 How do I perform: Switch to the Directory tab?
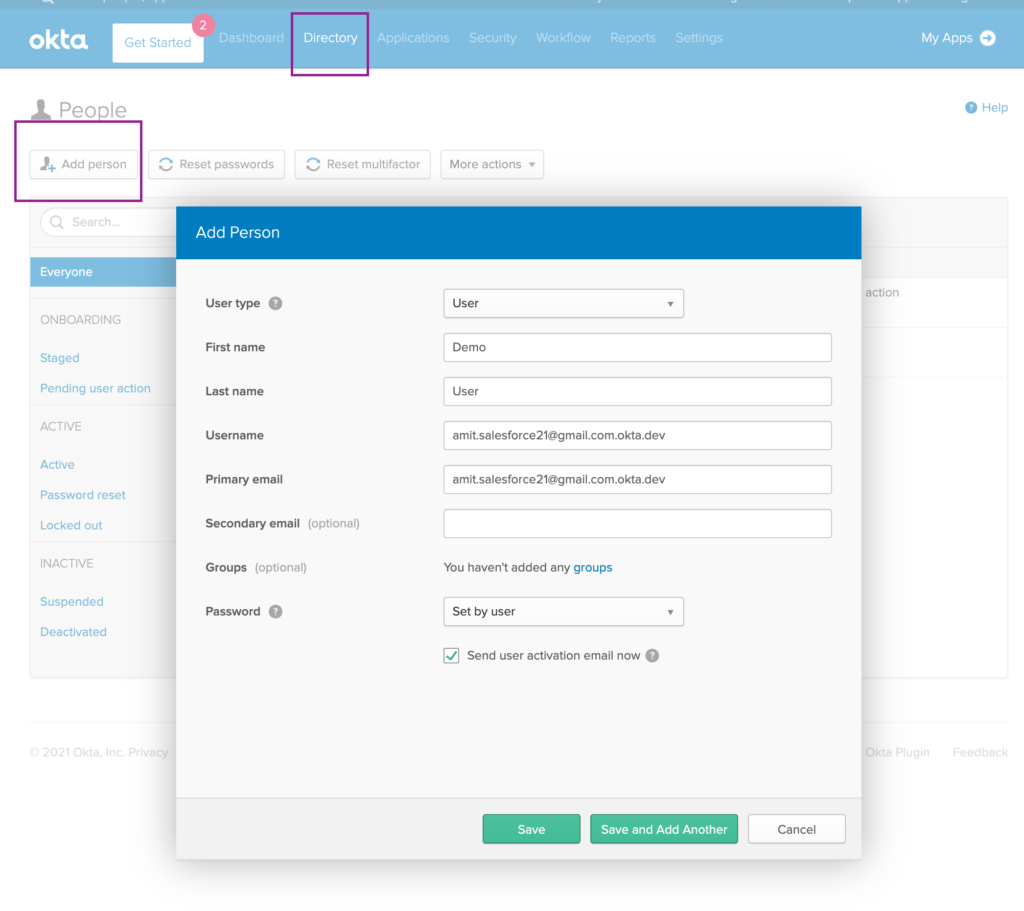tap(330, 38)
